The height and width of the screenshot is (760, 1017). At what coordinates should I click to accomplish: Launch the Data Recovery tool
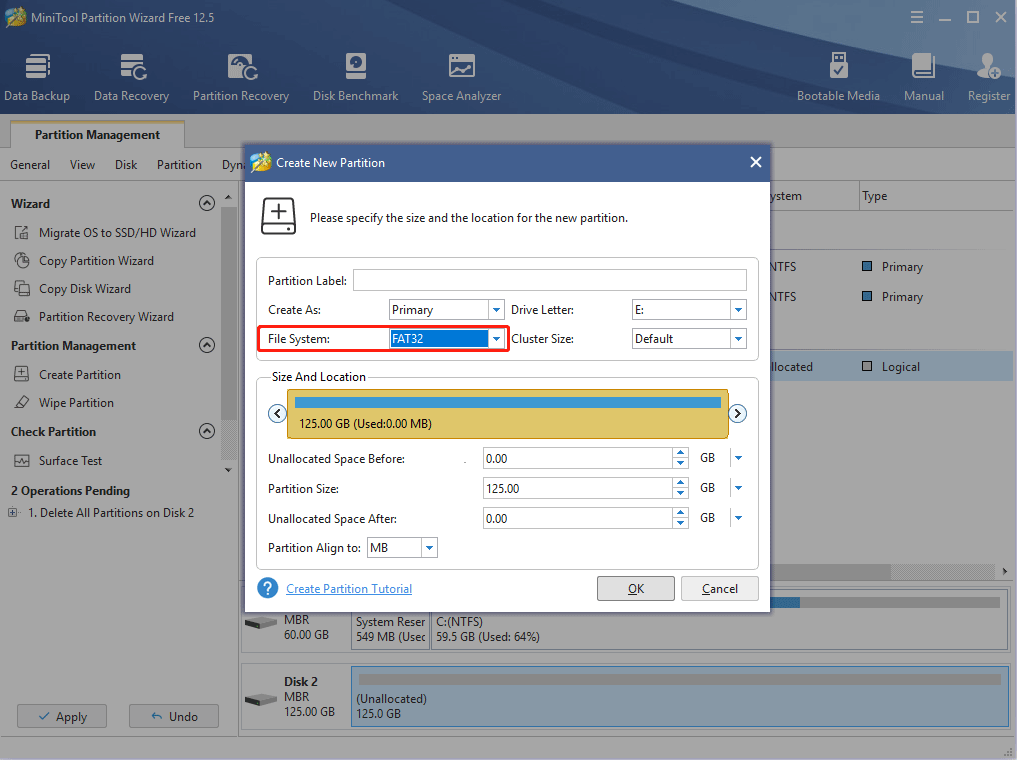[132, 77]
